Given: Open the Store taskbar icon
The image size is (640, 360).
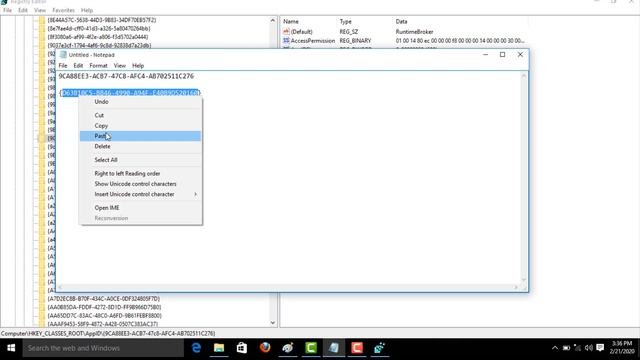Looking at the screenshot, I should (242, 348).
